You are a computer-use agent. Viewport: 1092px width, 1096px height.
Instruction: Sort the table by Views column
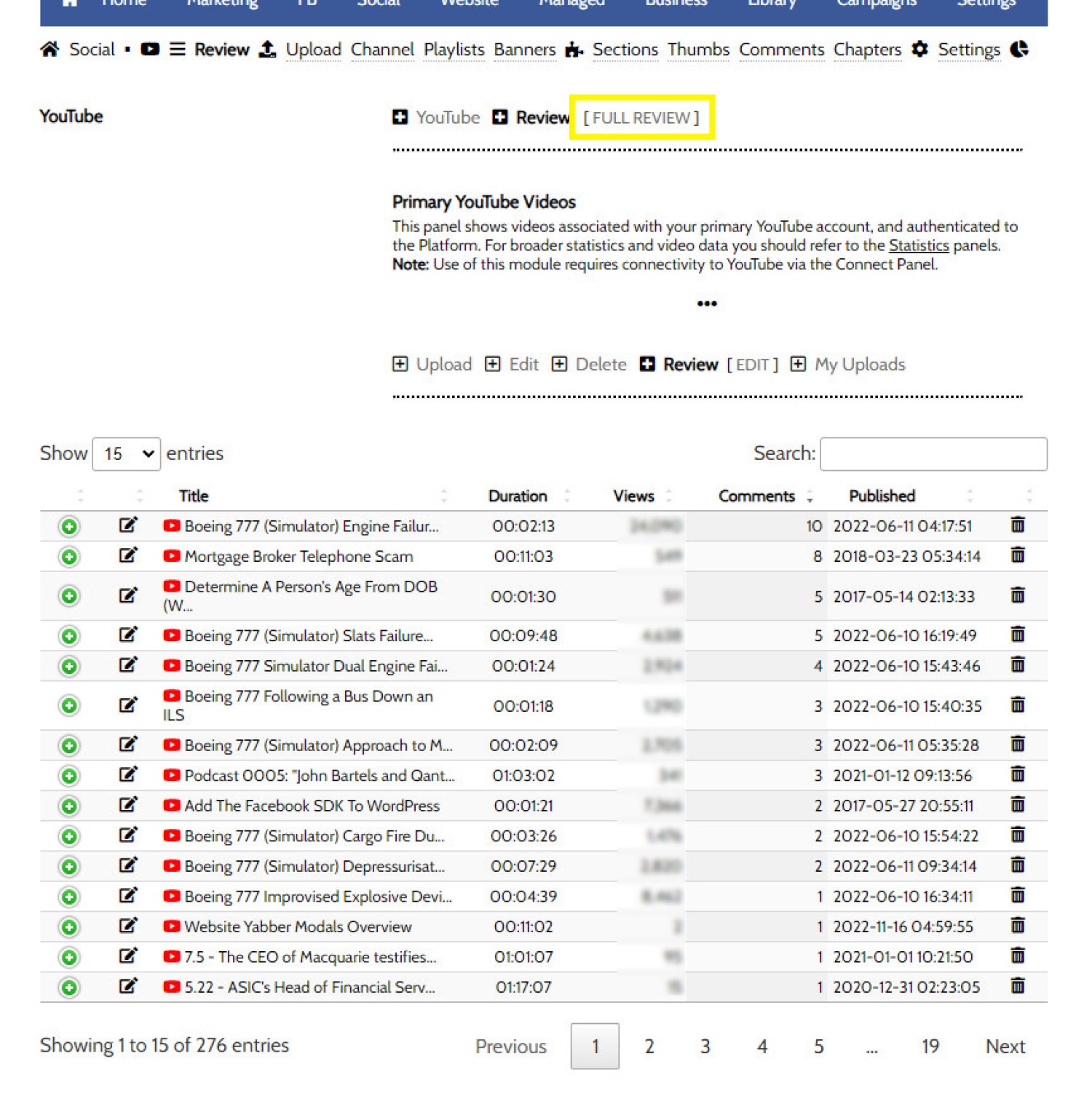click(633, 496)
